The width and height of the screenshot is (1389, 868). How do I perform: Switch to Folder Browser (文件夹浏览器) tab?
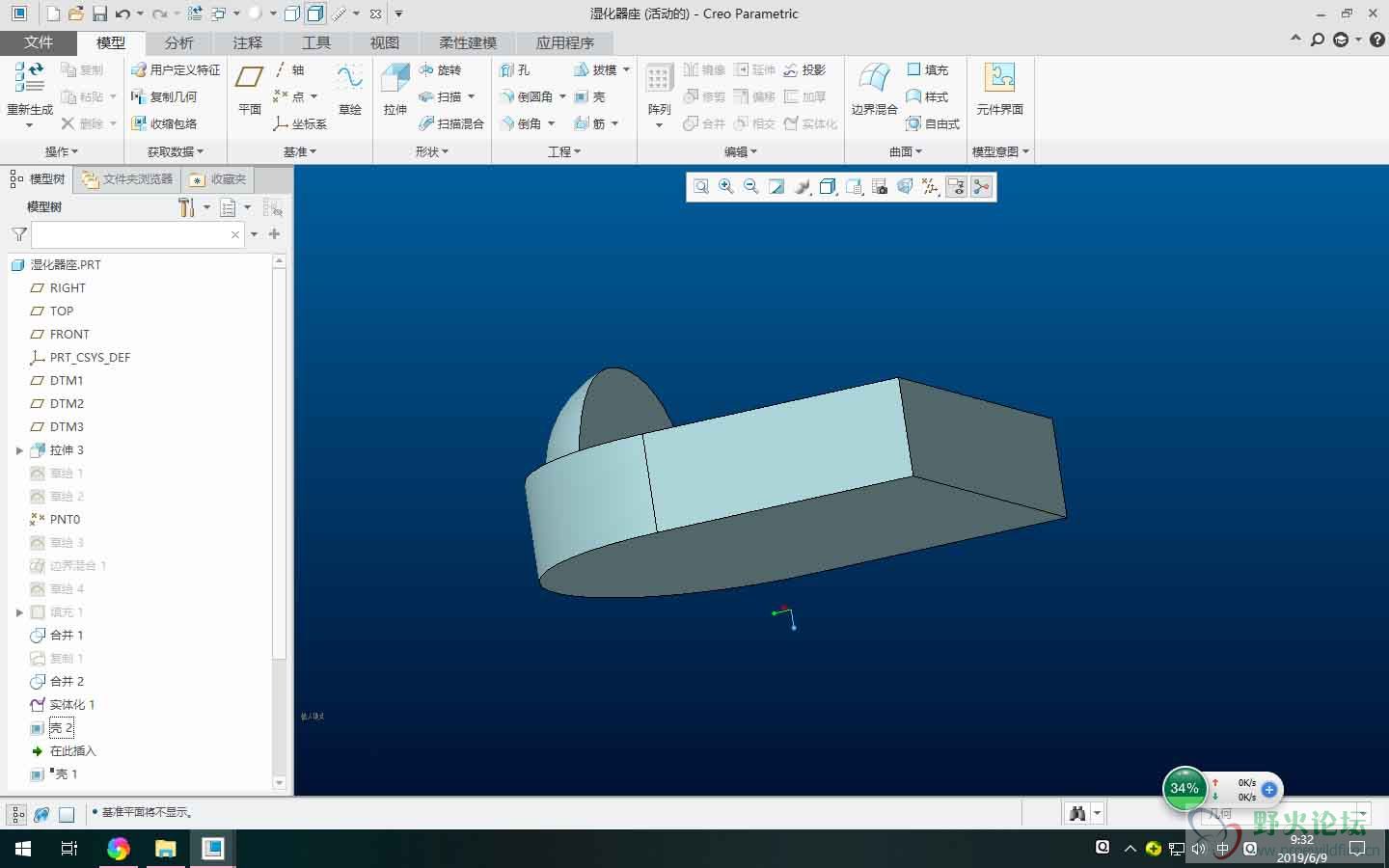[x=127, y=179]
